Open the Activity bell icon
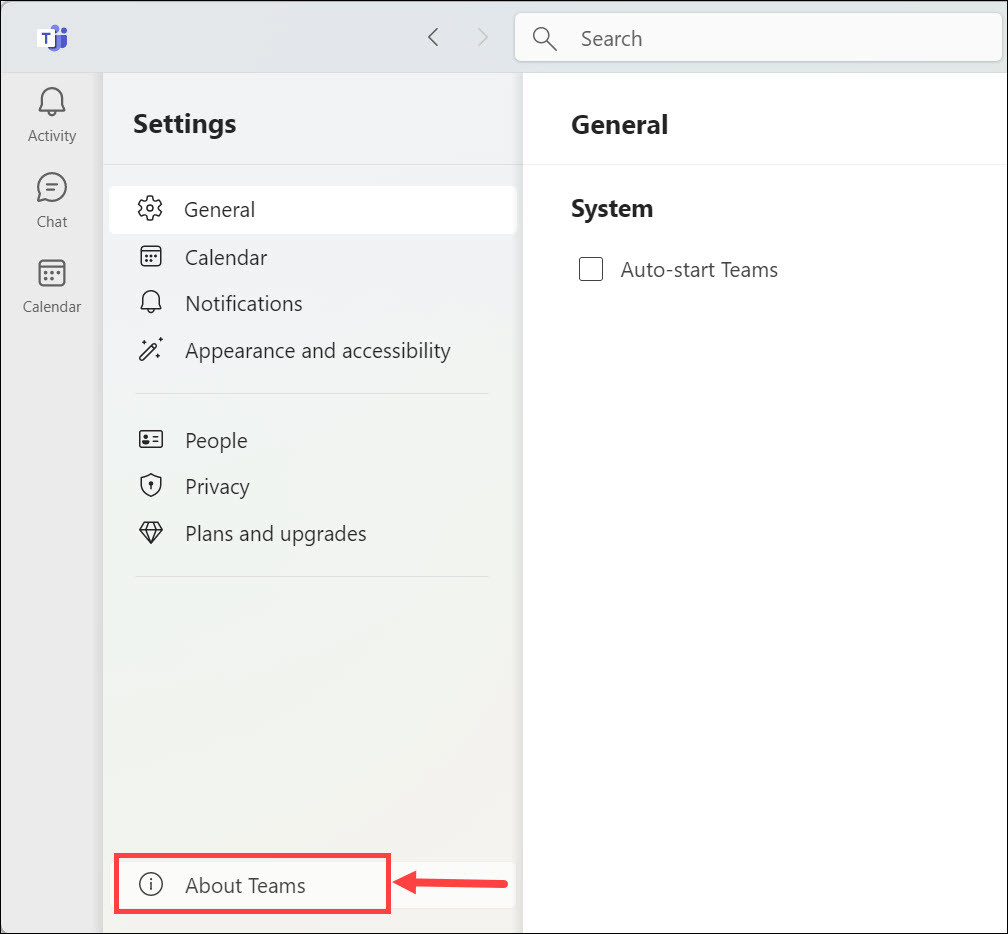The height and width of the screenshot is (934, 1008). coord(52,102)
